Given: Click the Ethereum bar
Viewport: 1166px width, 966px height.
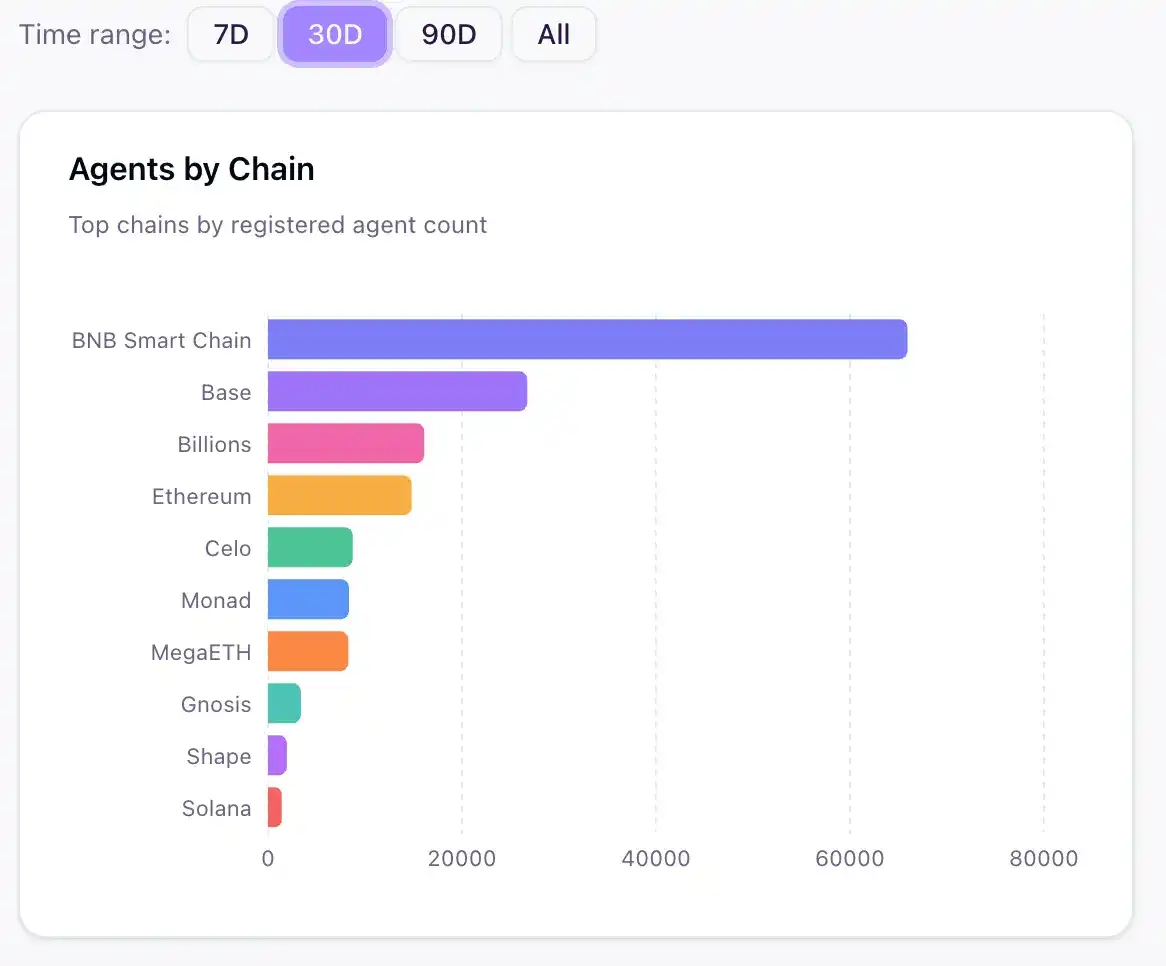Looking at the screenshot, I should click(x=338, y=495).
